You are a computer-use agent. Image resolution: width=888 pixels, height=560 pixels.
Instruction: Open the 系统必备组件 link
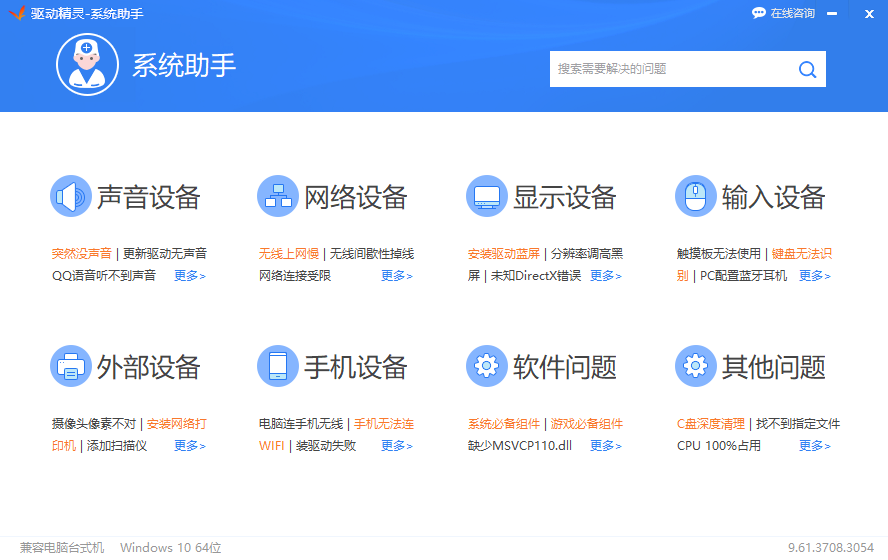pyautogui.click(x=504, y=424)
